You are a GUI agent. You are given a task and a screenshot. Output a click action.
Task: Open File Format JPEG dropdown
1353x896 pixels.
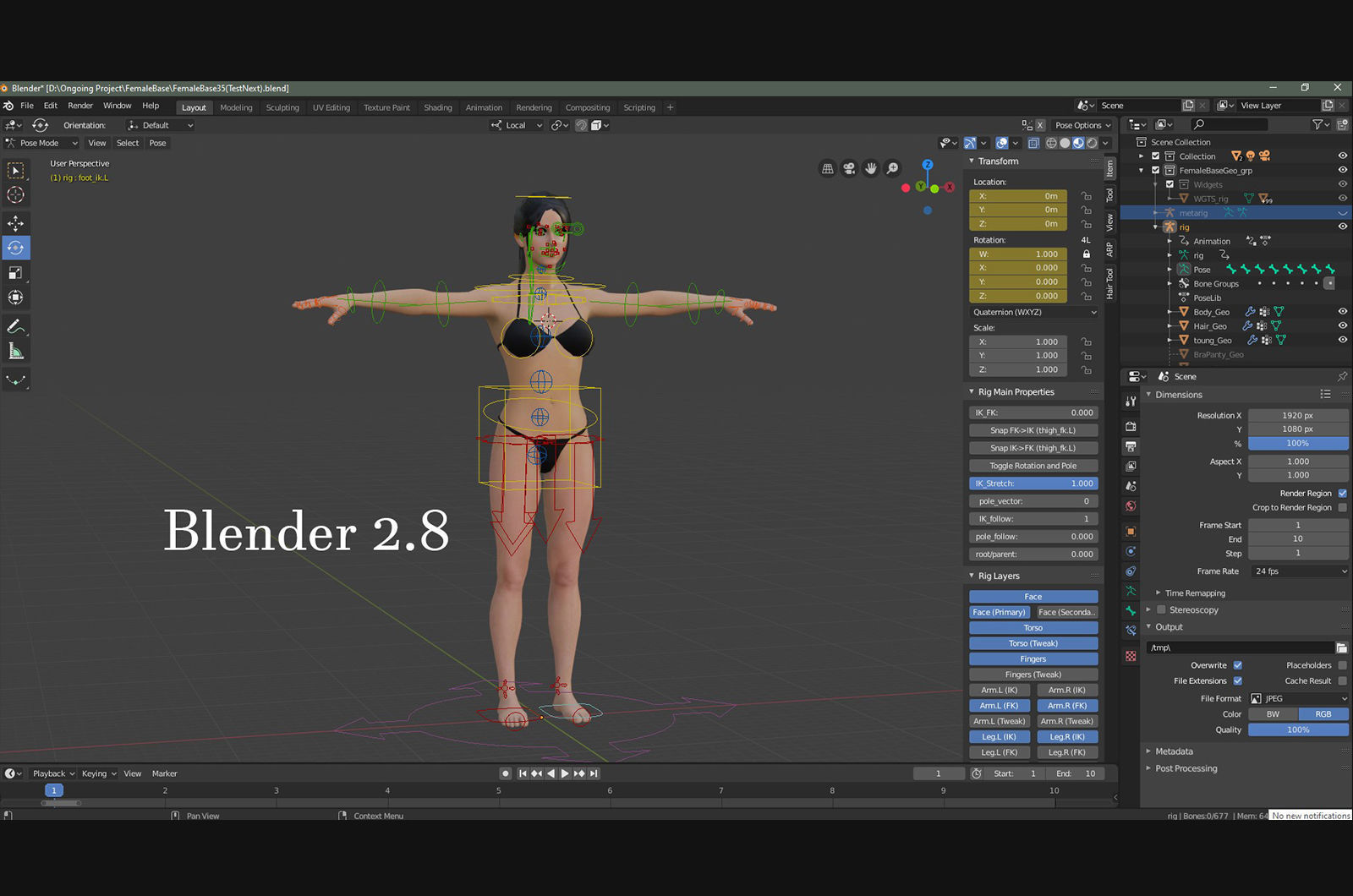point(1299,699)
